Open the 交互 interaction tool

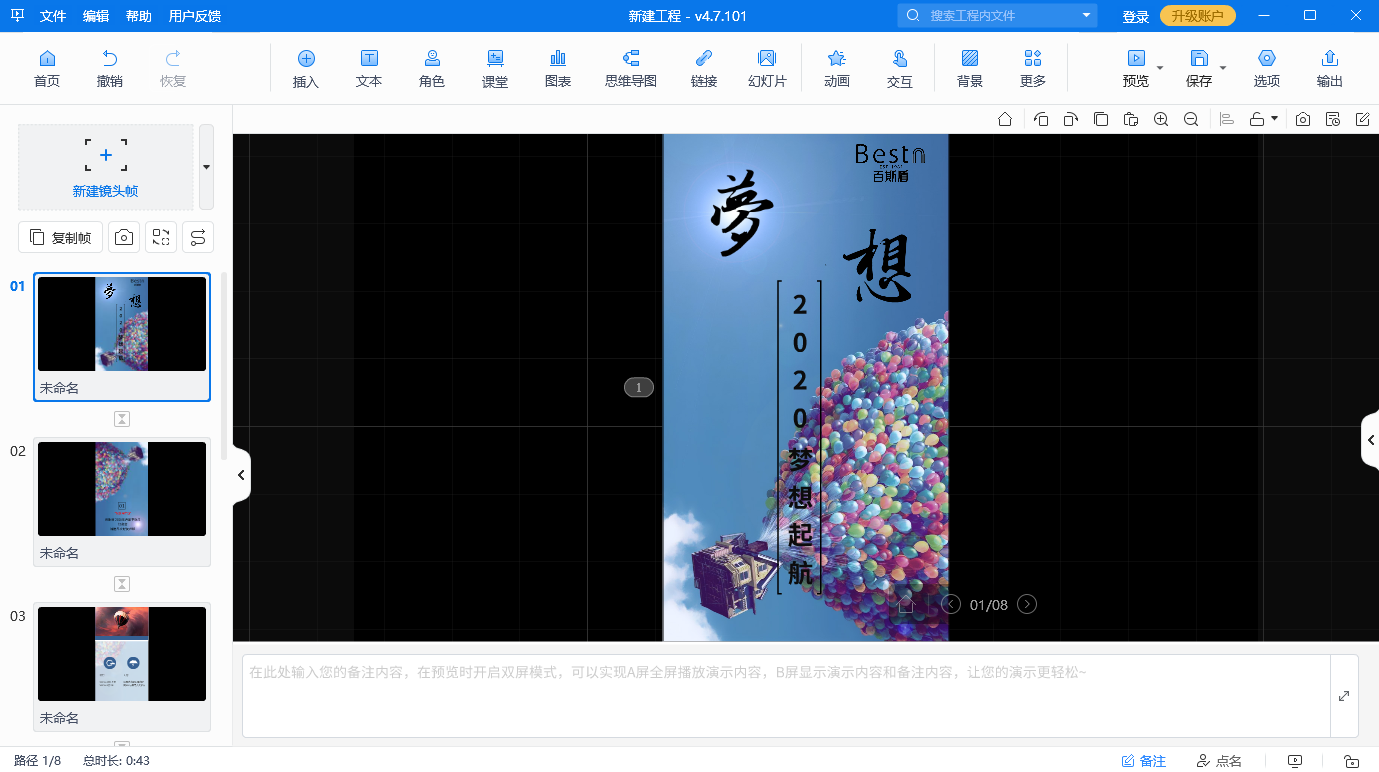(x=900, y=68)
